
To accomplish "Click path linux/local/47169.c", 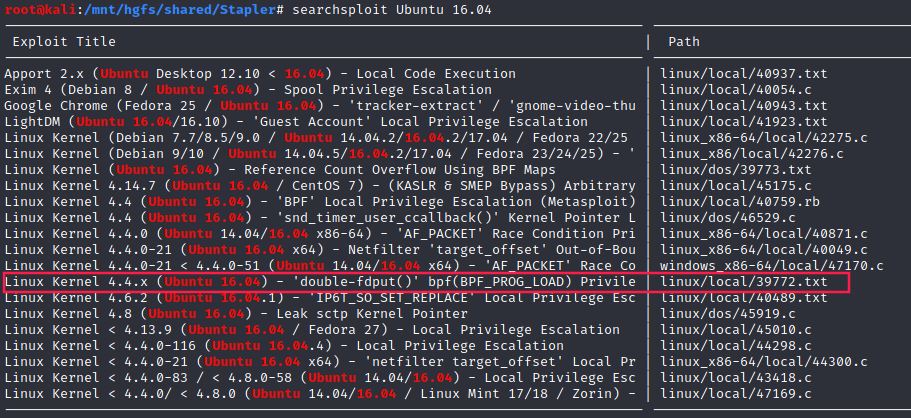I will tap(736, 394).
